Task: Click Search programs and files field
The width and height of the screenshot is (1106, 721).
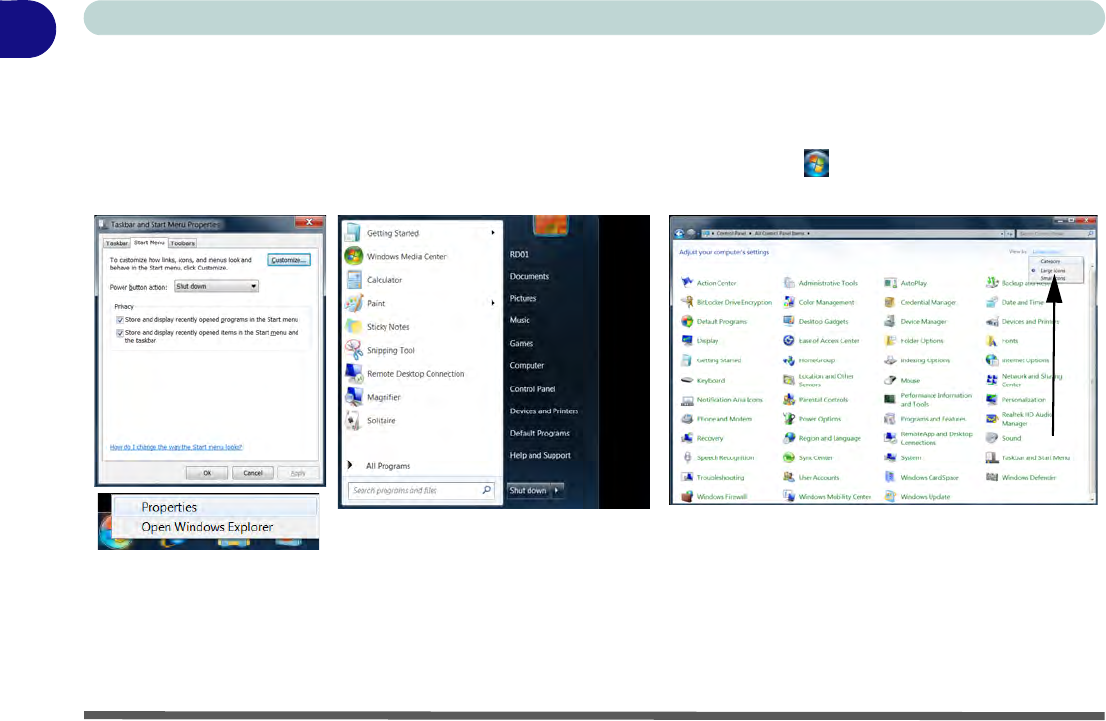Action: tap(420, 490)
